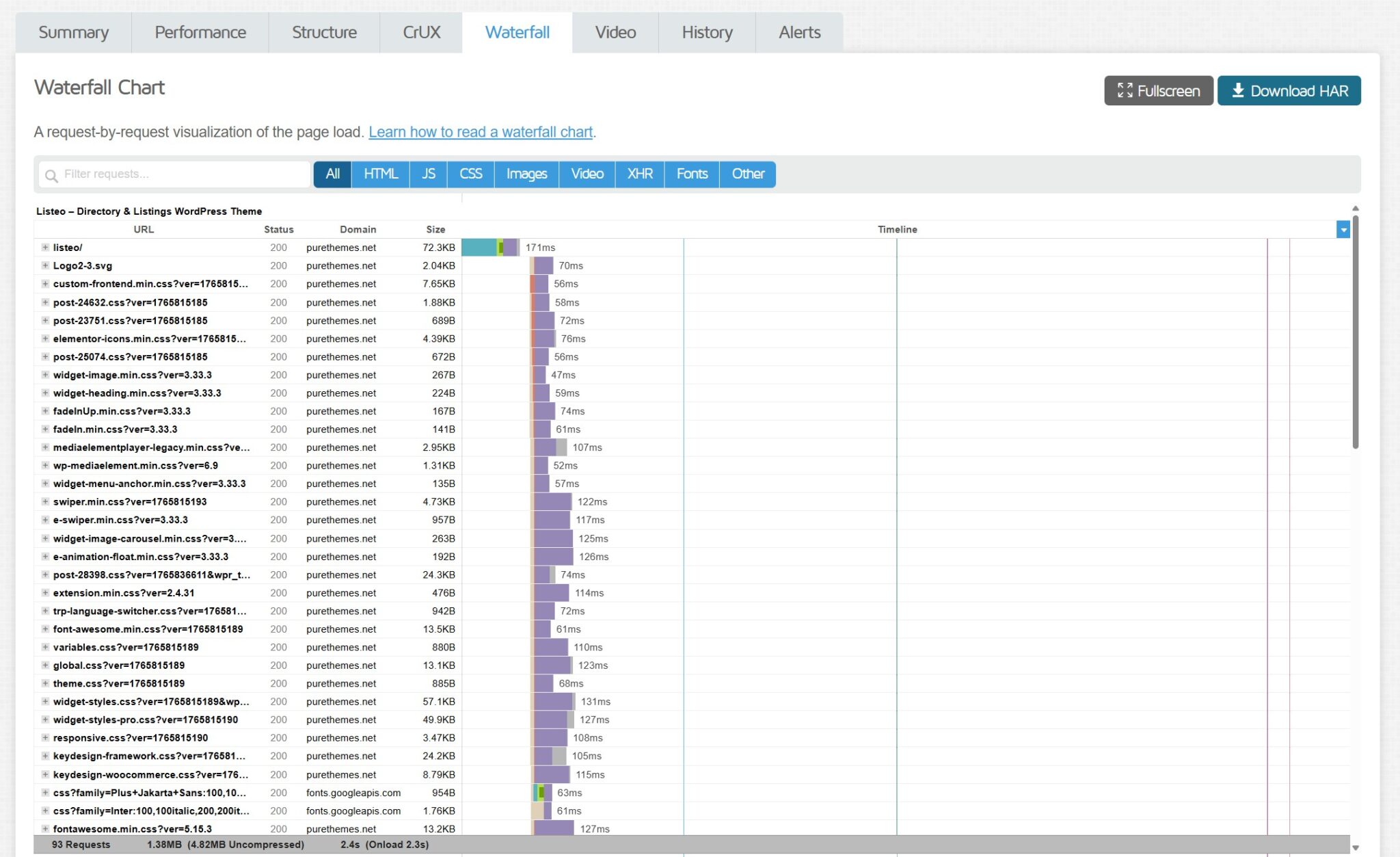Select the All request filter
Viewport: 1400px width, 857px height.
(332, 174)
